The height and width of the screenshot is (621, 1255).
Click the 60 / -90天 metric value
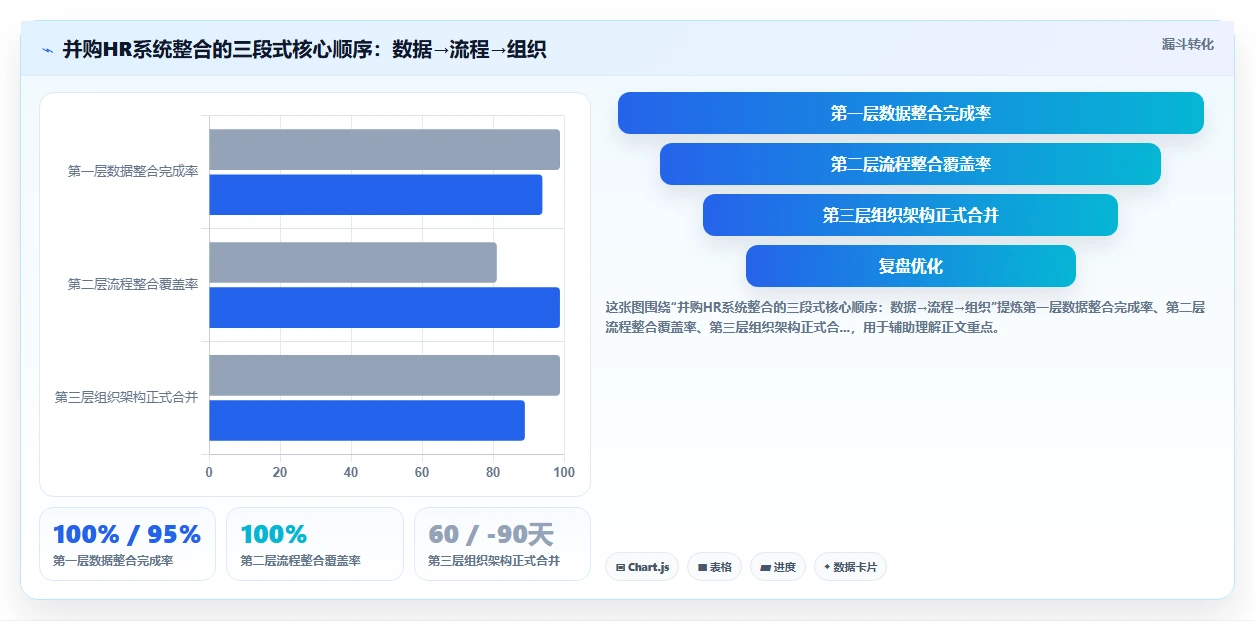click(x=490, y=534)
